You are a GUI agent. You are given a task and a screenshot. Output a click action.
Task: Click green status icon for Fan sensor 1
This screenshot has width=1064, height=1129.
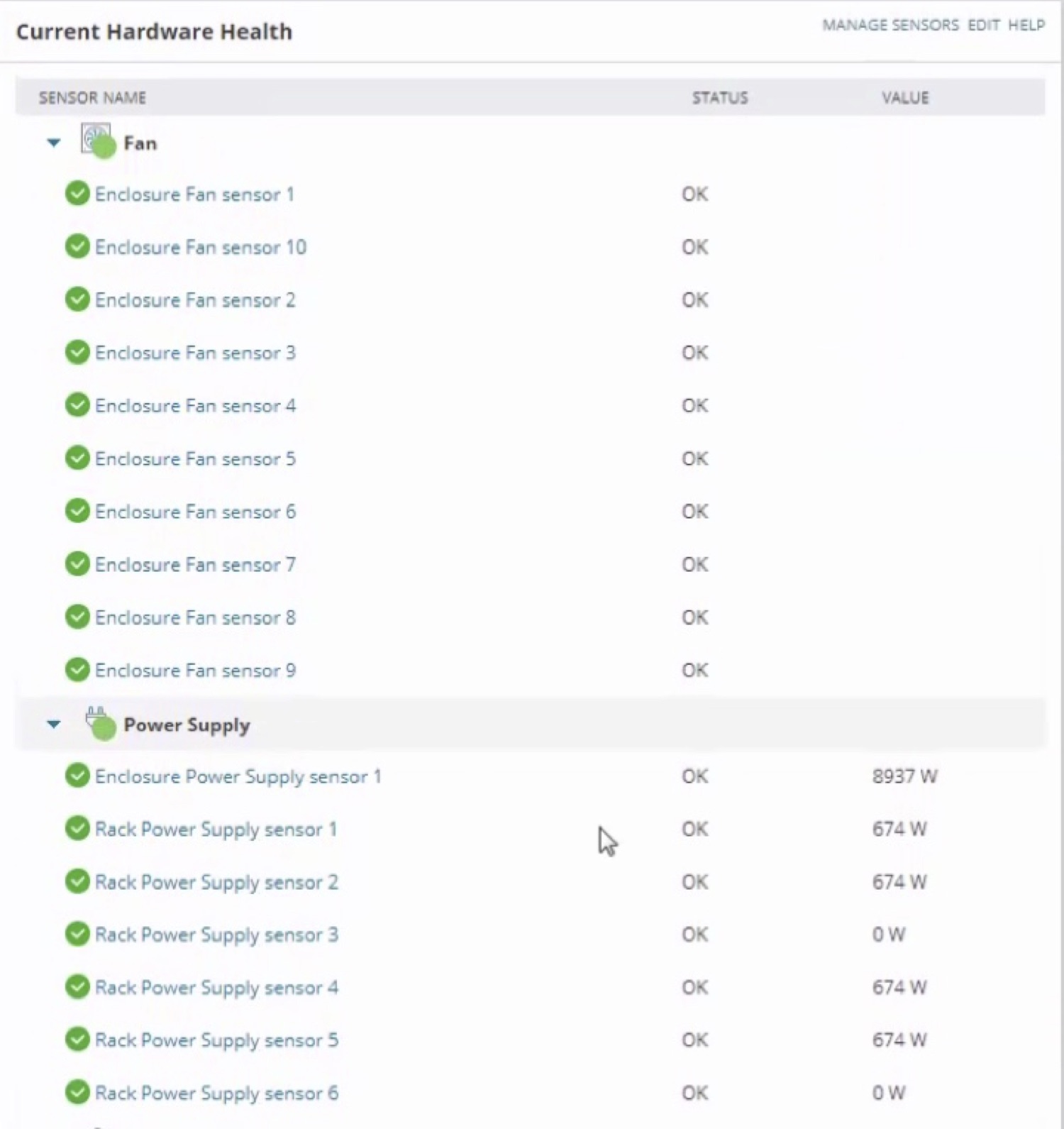coord(77,194)
